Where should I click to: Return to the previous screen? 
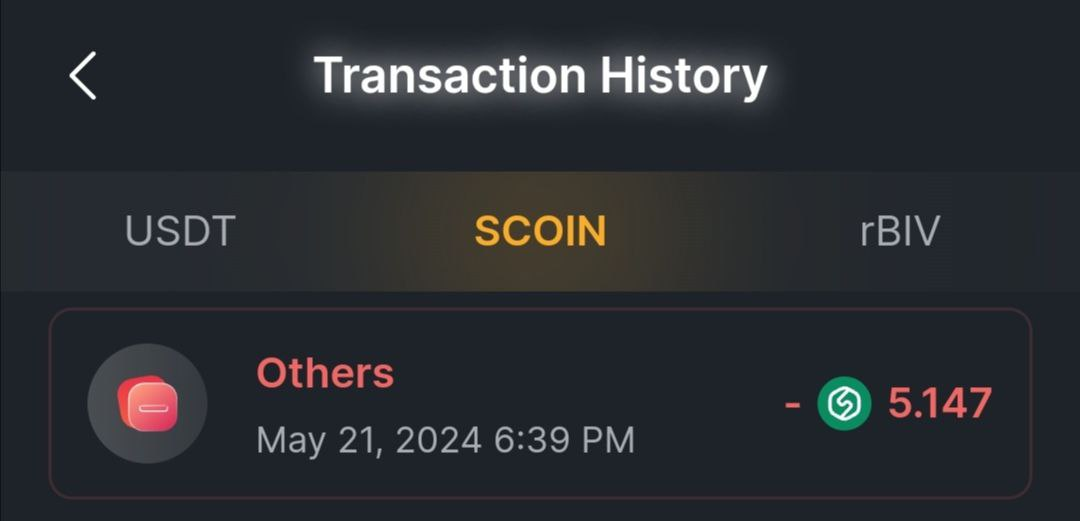pyautogui.click(x=83, y=76)
